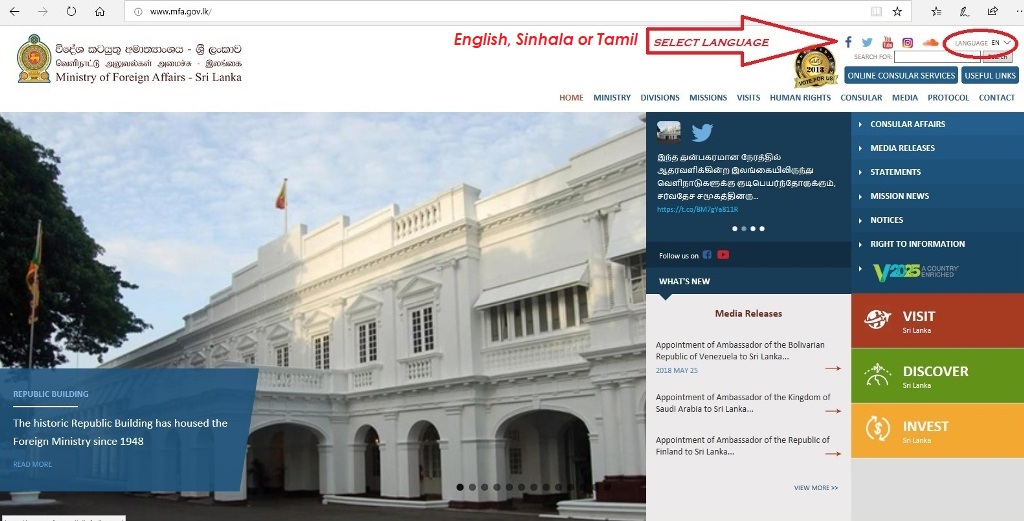Open the Facebook icon in the header
This screenshot has height=521, width=1024.
click(848, 43)
